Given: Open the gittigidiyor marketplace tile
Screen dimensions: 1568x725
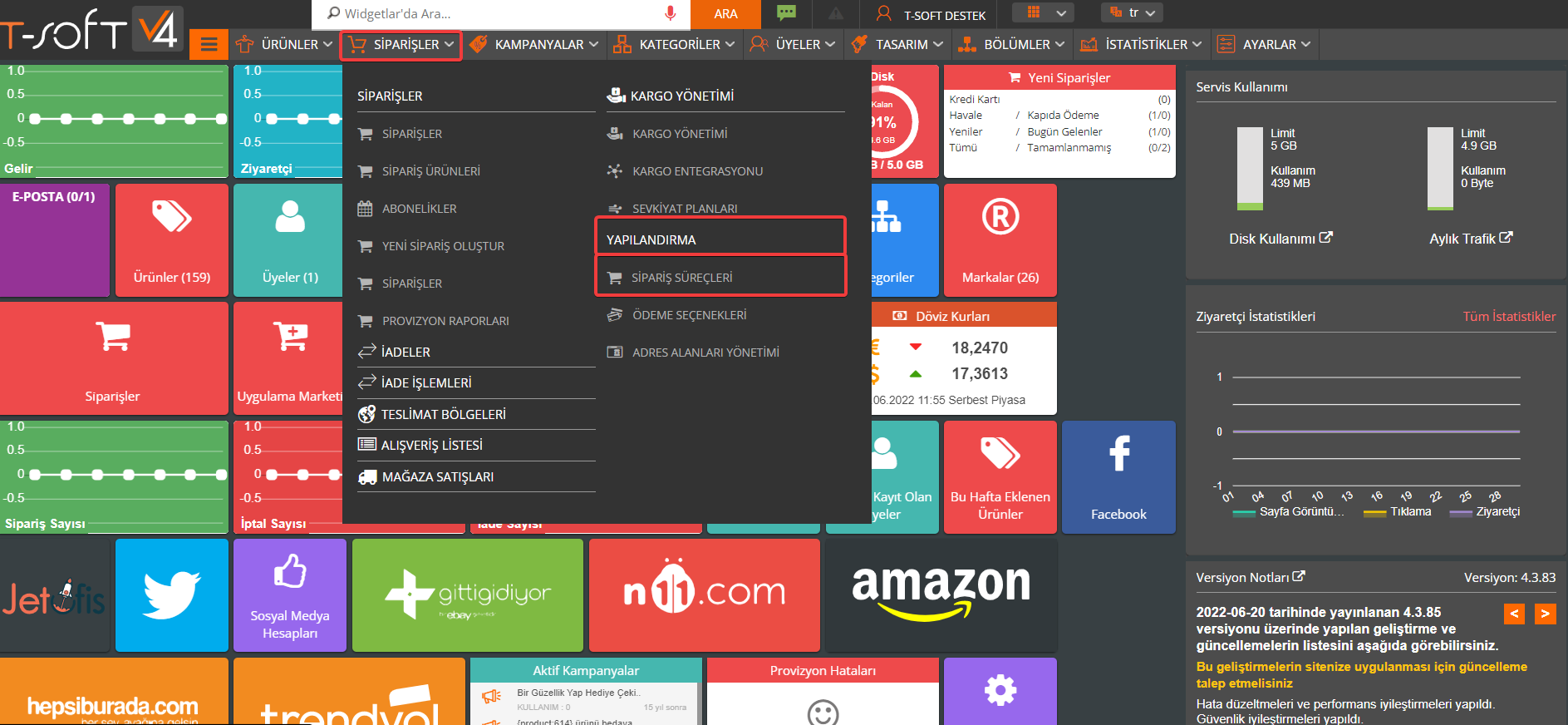Looking at the screenshot, I should pos(468,595).
